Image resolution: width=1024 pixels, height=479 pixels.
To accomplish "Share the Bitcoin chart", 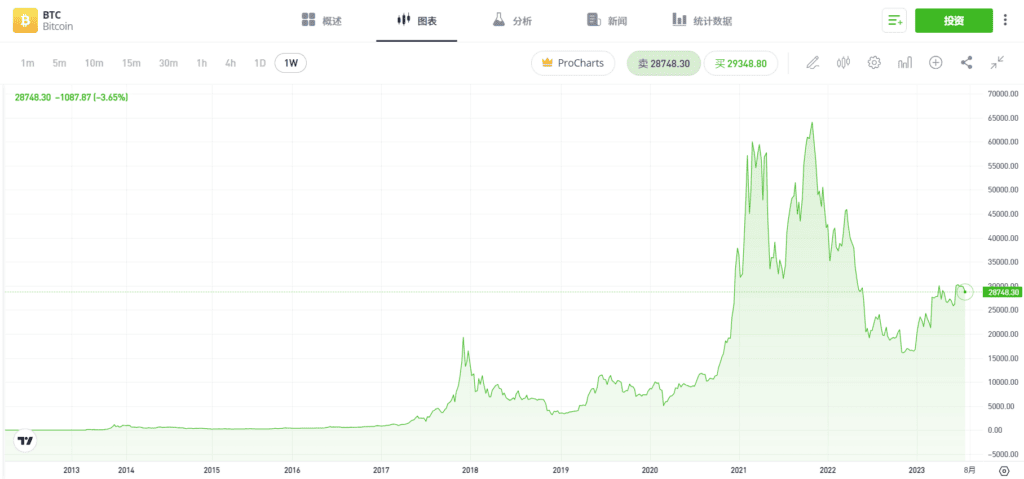I will click(x=967, y=63).
